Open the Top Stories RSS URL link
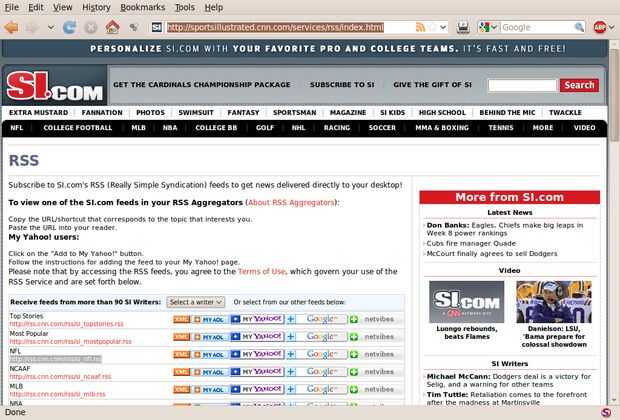Viewport: 620px width, 420px height. [x=66, y=324]
